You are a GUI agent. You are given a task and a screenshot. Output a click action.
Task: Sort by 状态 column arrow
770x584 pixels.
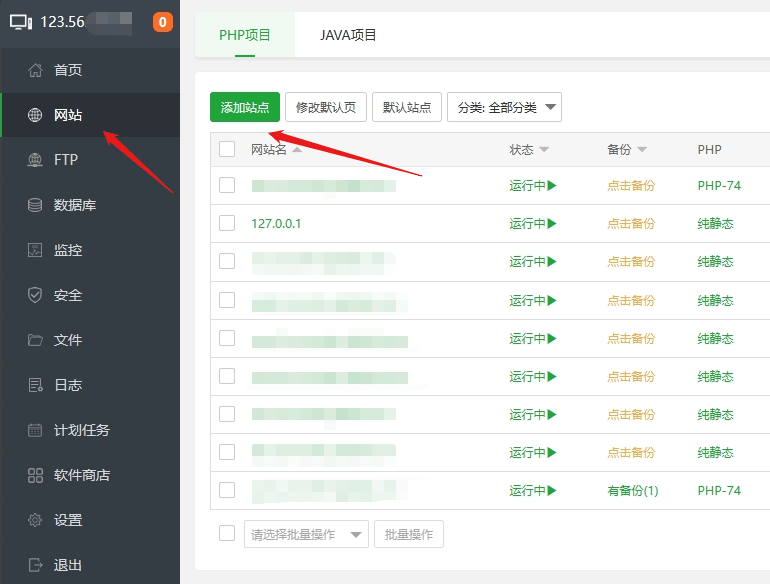[x=544, y=150]
